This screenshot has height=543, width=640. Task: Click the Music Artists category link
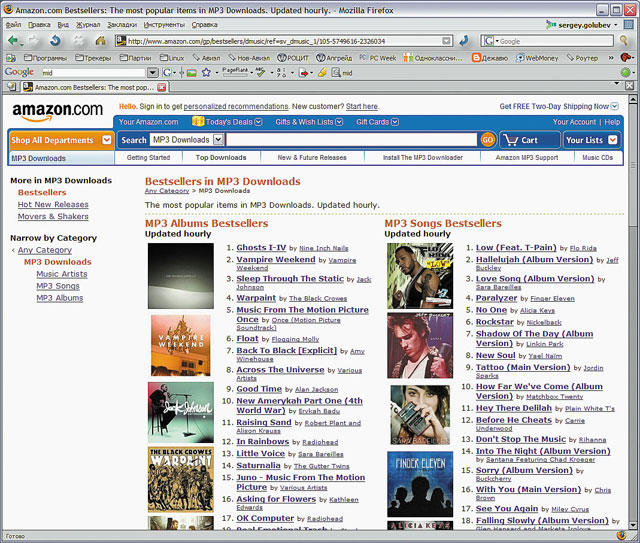coord(62,274)
